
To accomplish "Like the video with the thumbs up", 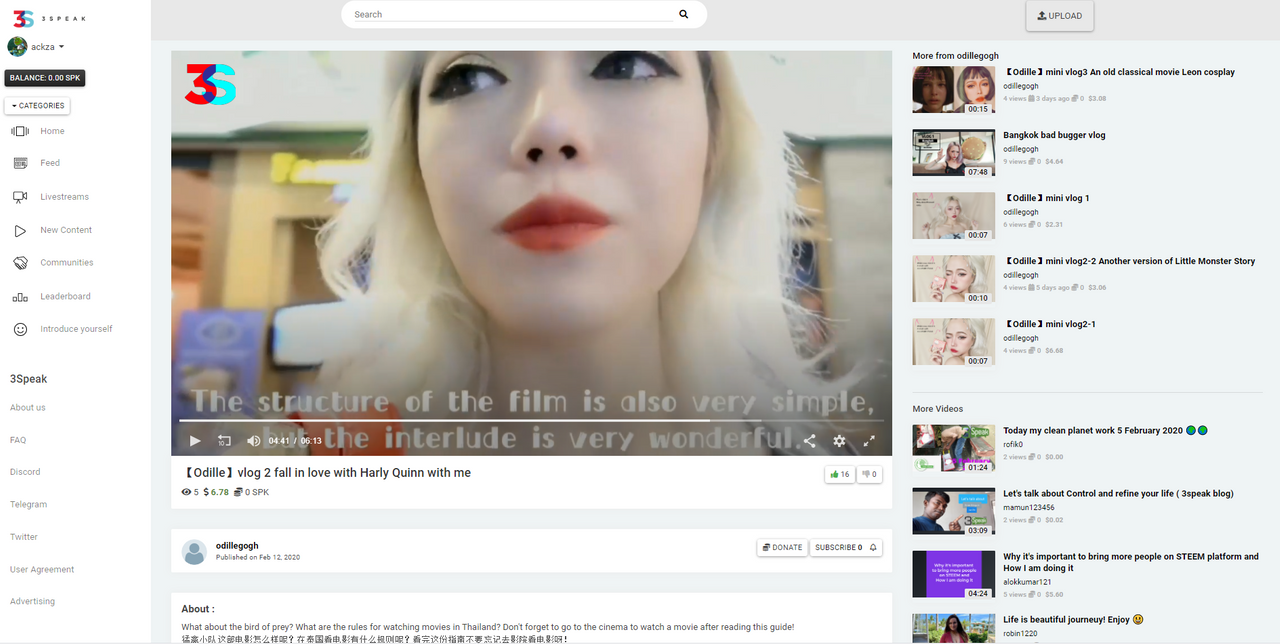I will pos(839,474).
